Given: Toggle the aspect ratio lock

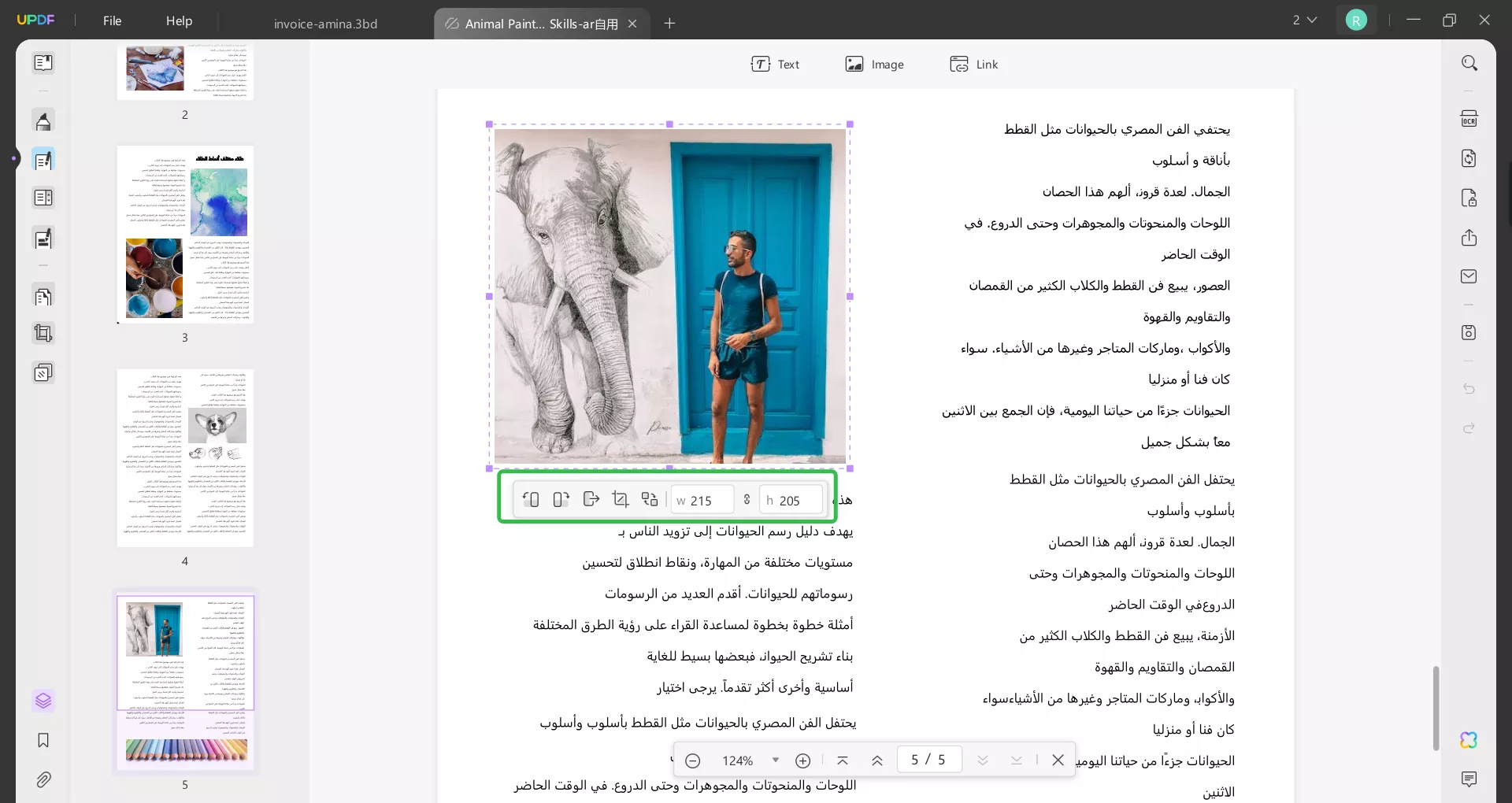Looking at the screenshot, I should 747,500.
